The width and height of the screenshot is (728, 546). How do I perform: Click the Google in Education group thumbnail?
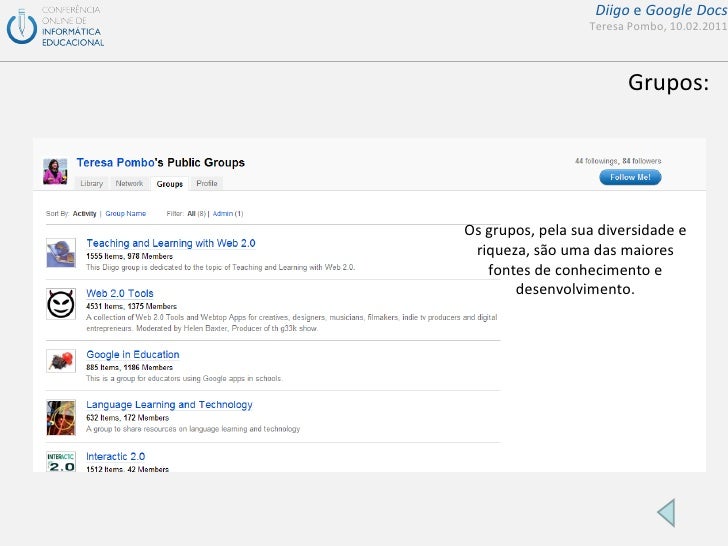61,361
